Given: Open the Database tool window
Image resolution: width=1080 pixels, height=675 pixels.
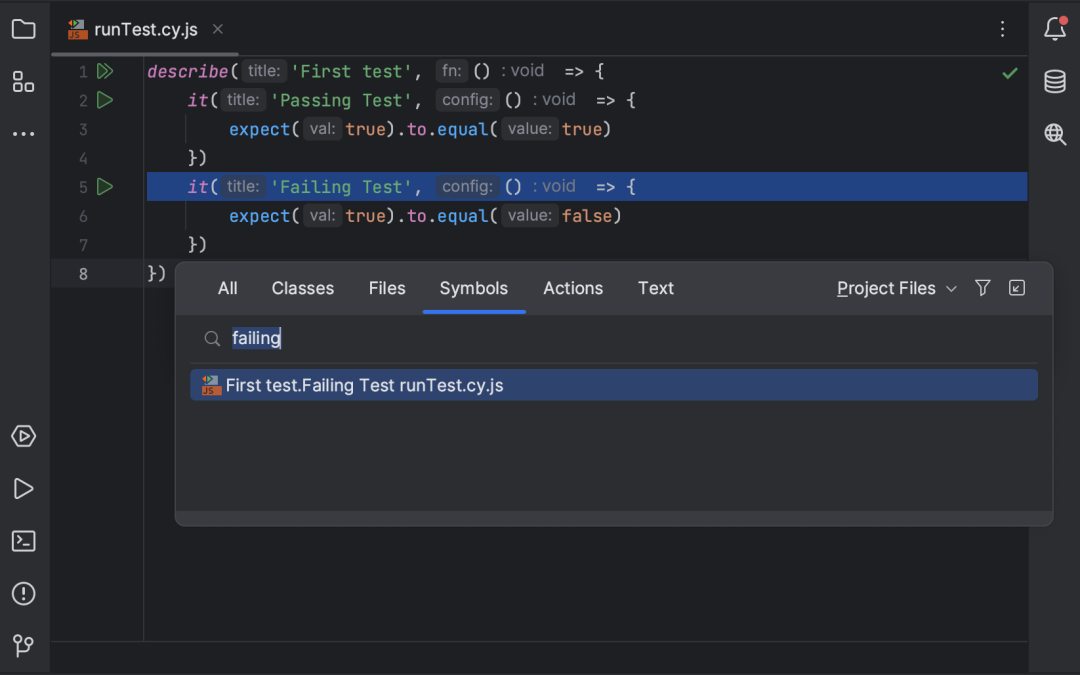Looking at the screenshot, I should point(1055,81).
